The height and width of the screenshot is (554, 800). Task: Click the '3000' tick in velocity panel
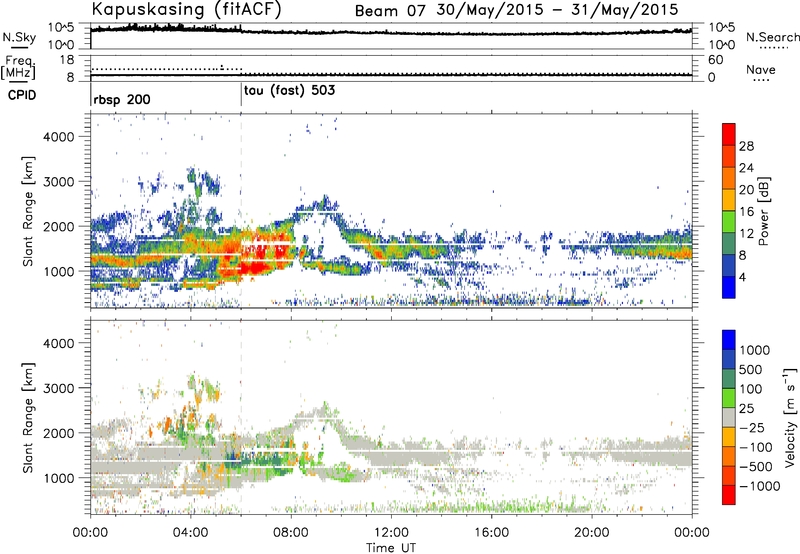59,388
